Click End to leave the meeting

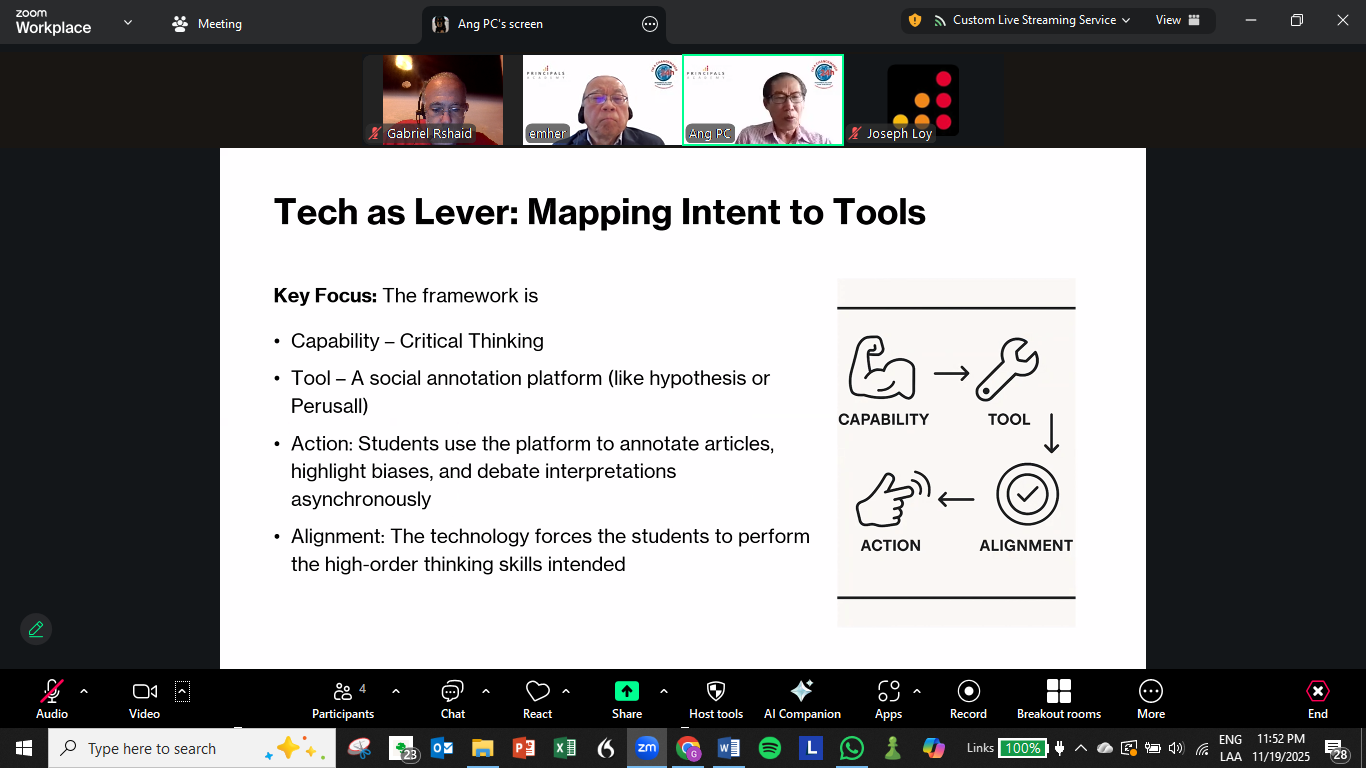1318,698
